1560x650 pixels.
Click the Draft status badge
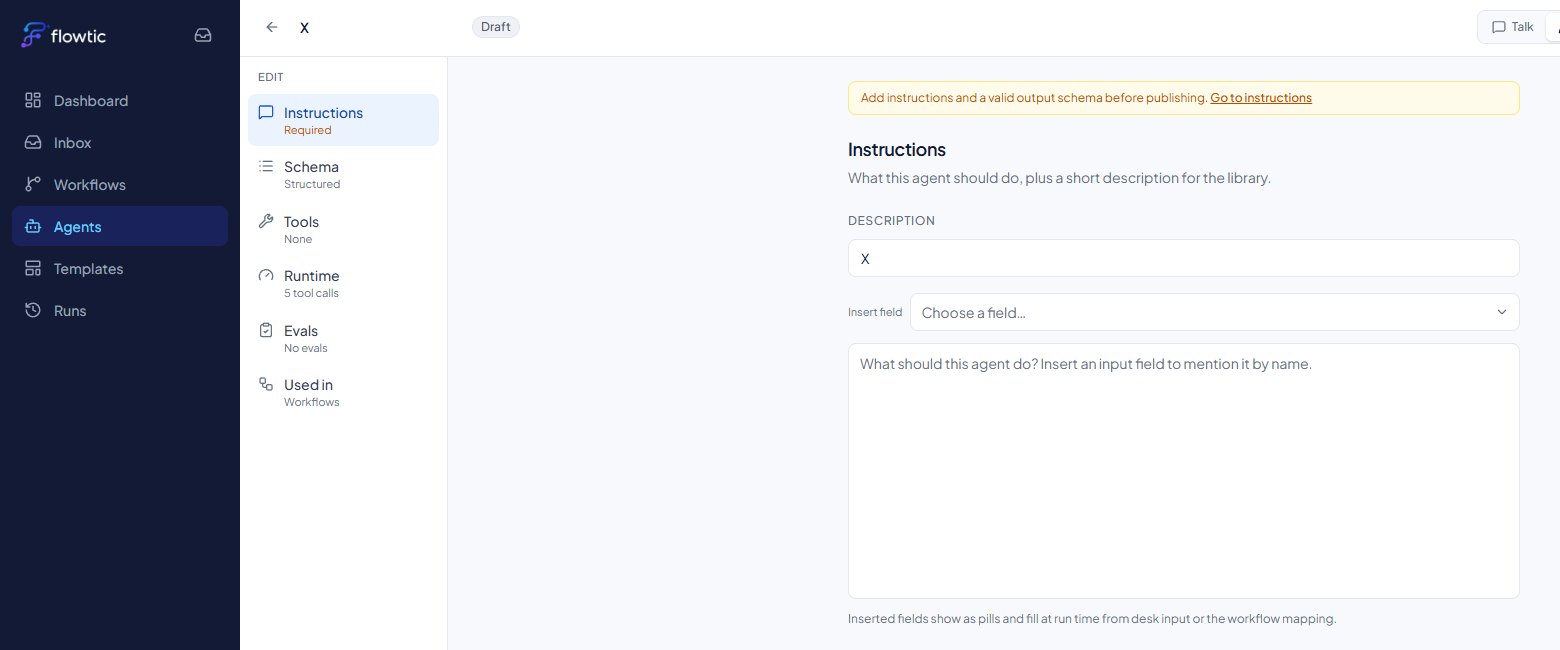[x=496, y=27]
